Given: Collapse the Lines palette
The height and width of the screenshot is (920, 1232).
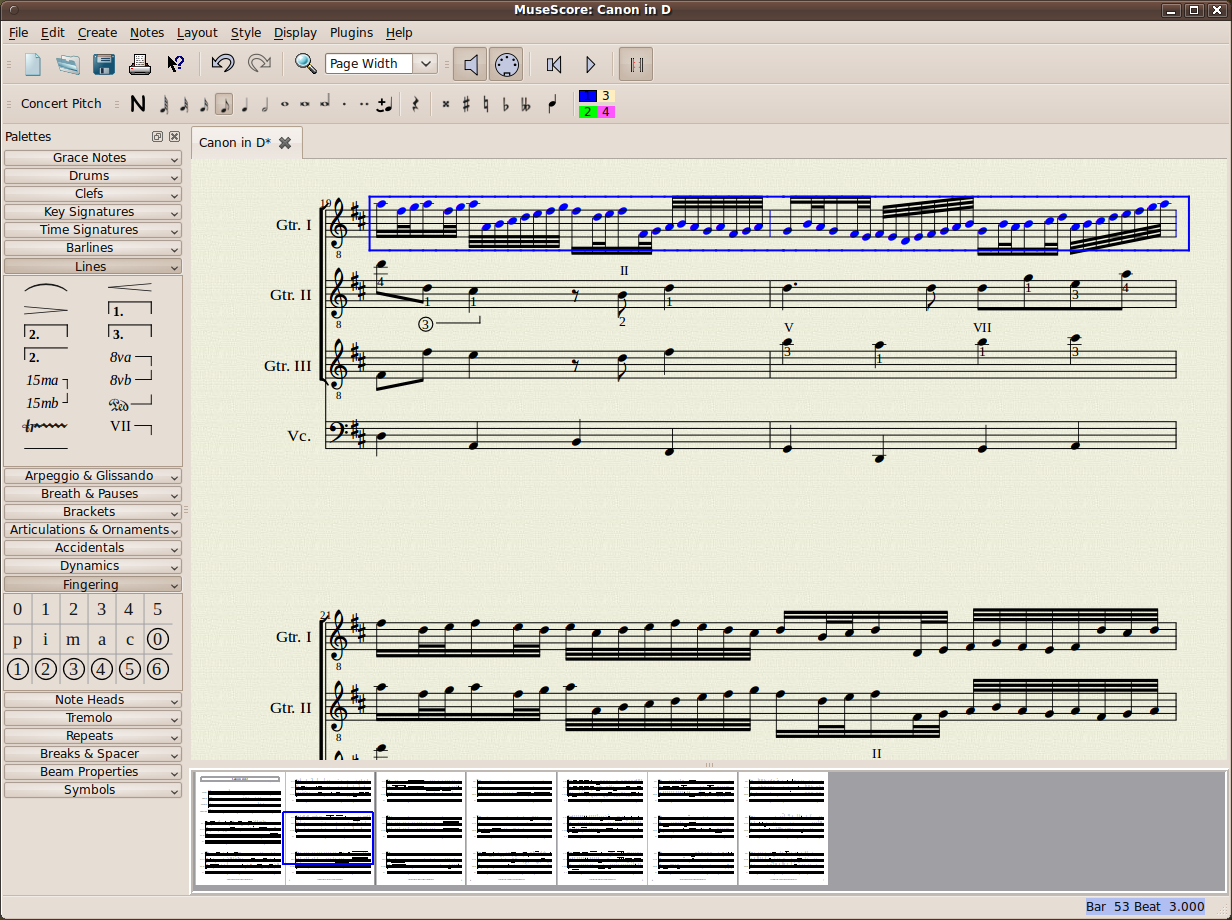Looking at the screenshot, I should (x=92, y=266).
